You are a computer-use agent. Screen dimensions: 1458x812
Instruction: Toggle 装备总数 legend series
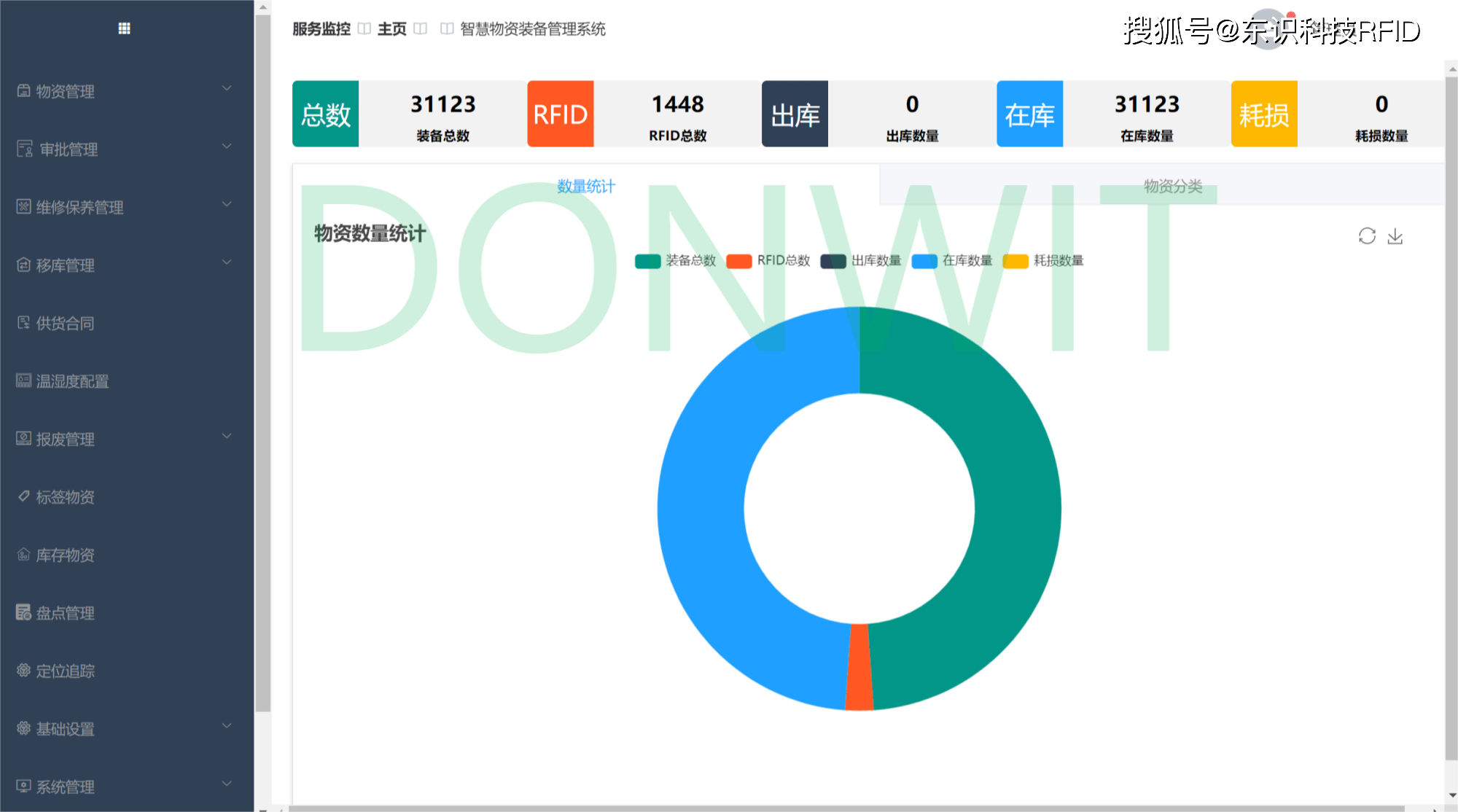pos(676,261)
